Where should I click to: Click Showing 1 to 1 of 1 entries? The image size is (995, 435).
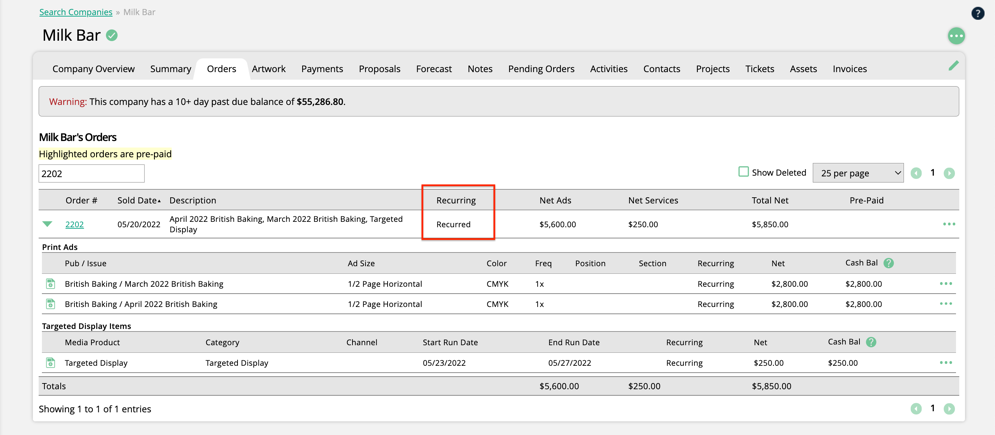(x=95, y=409)
